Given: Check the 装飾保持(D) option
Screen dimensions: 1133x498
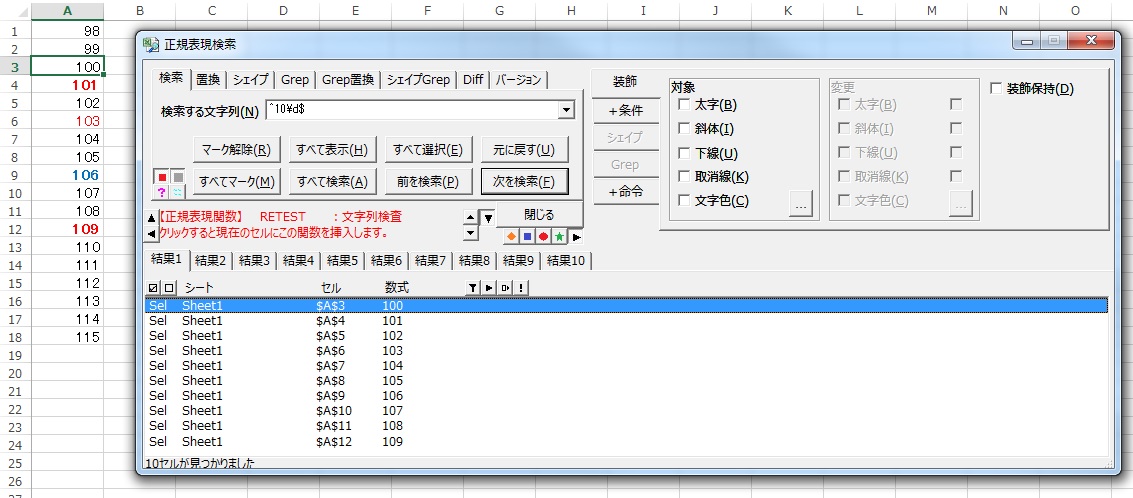Looking at the screenshot, I should (995, 89).
